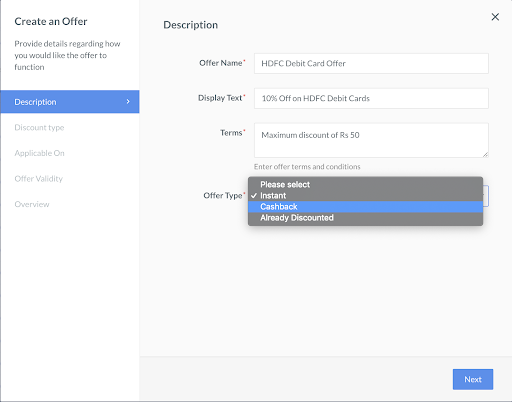This screenshot has height=402, width=512.
Task: Pick Already Discounted in the dropdown
Action: pos(365,218)
